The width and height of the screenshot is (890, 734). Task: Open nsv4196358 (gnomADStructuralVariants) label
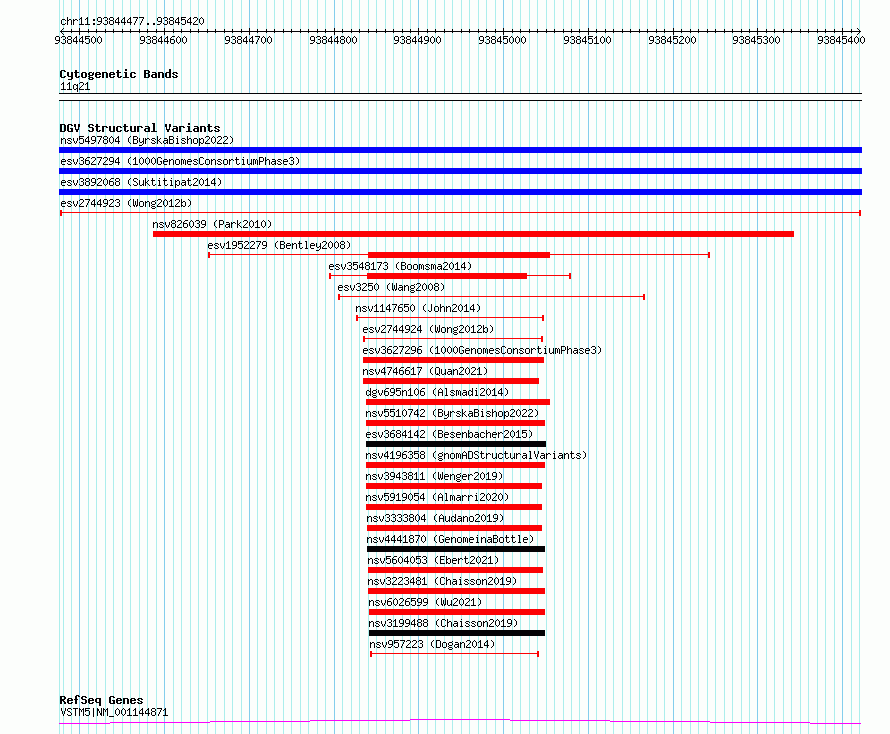(x=476, y=455)
